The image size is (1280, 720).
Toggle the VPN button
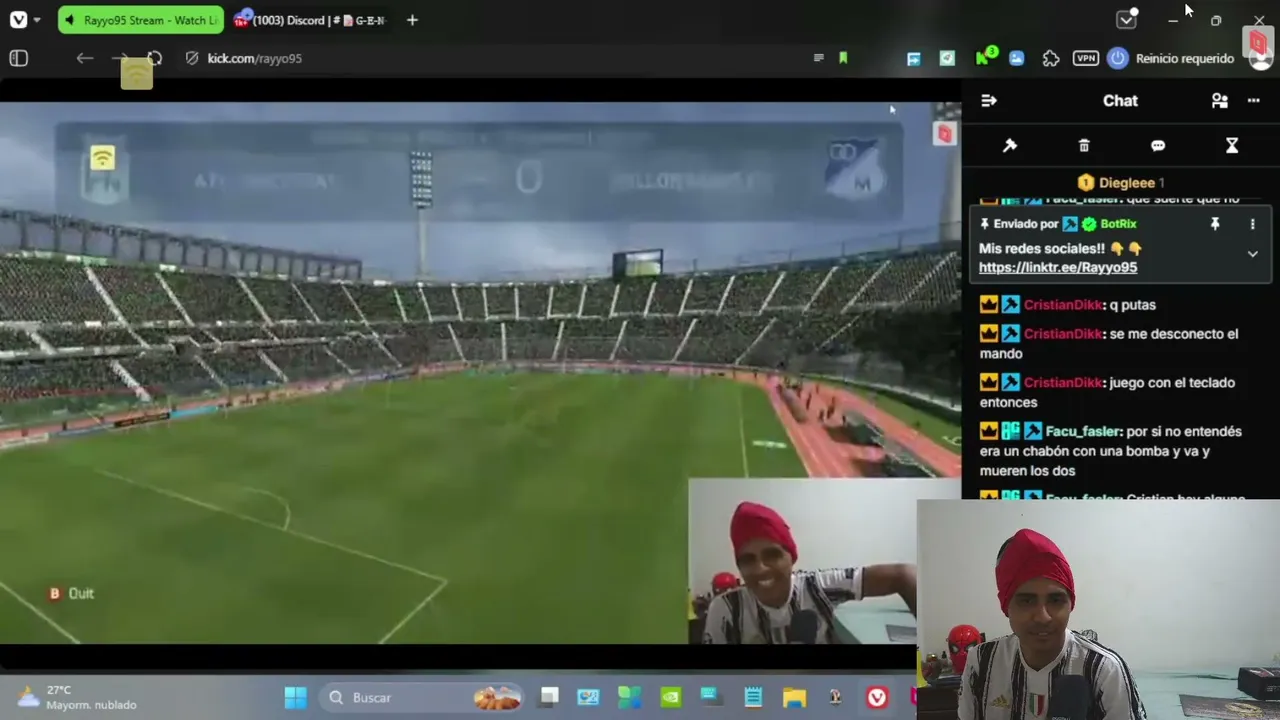click(x=1085, y=58)
